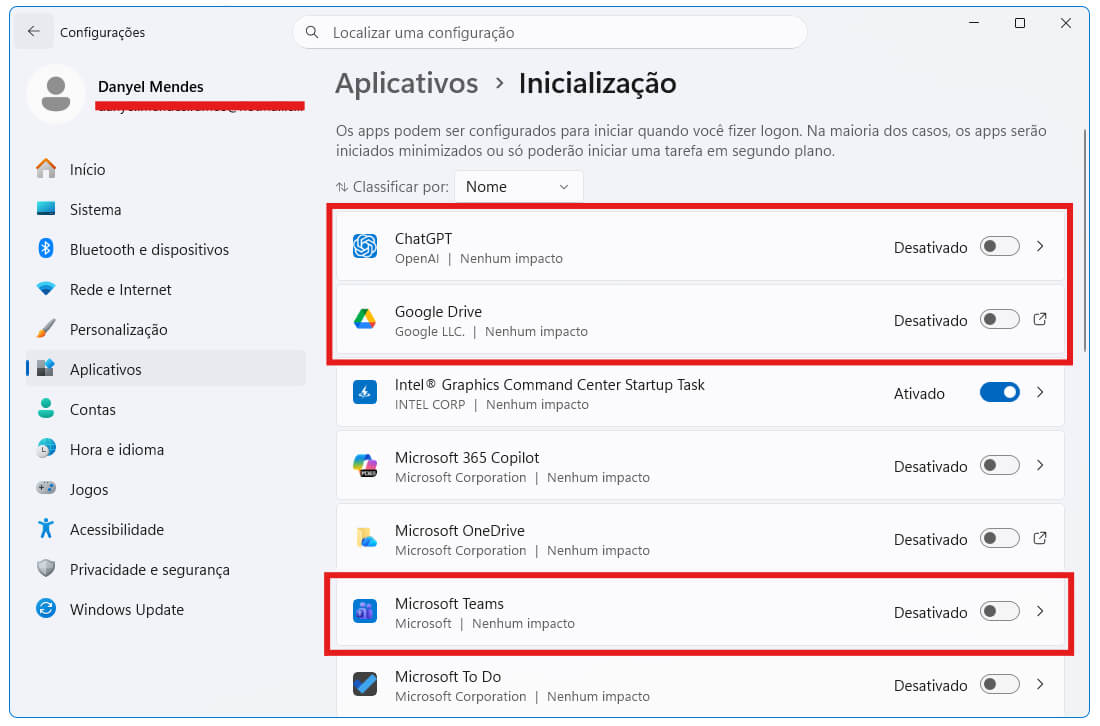The width and height of the screenshot is (1100, 726).
Task: Click the Google Drive app icon
Action: tap(365, 319)
